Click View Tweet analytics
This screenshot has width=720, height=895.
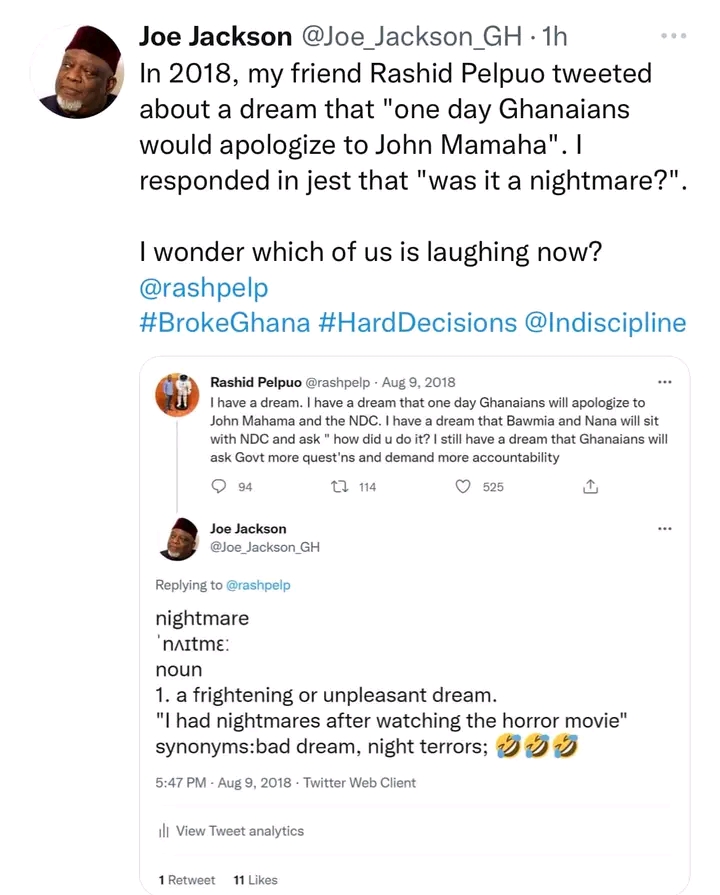(x=239, y=831)
